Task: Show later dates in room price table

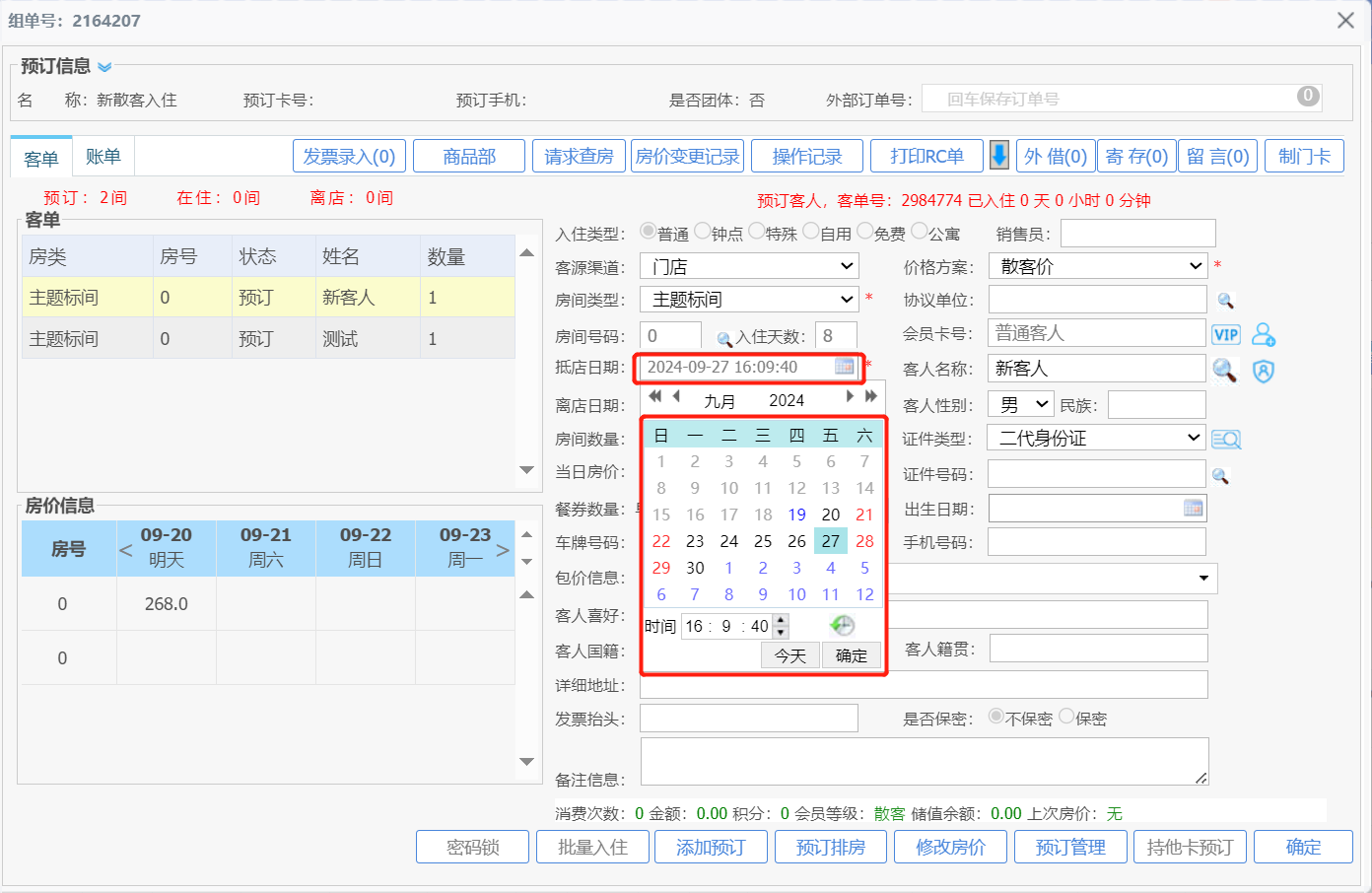Action: 503,549
